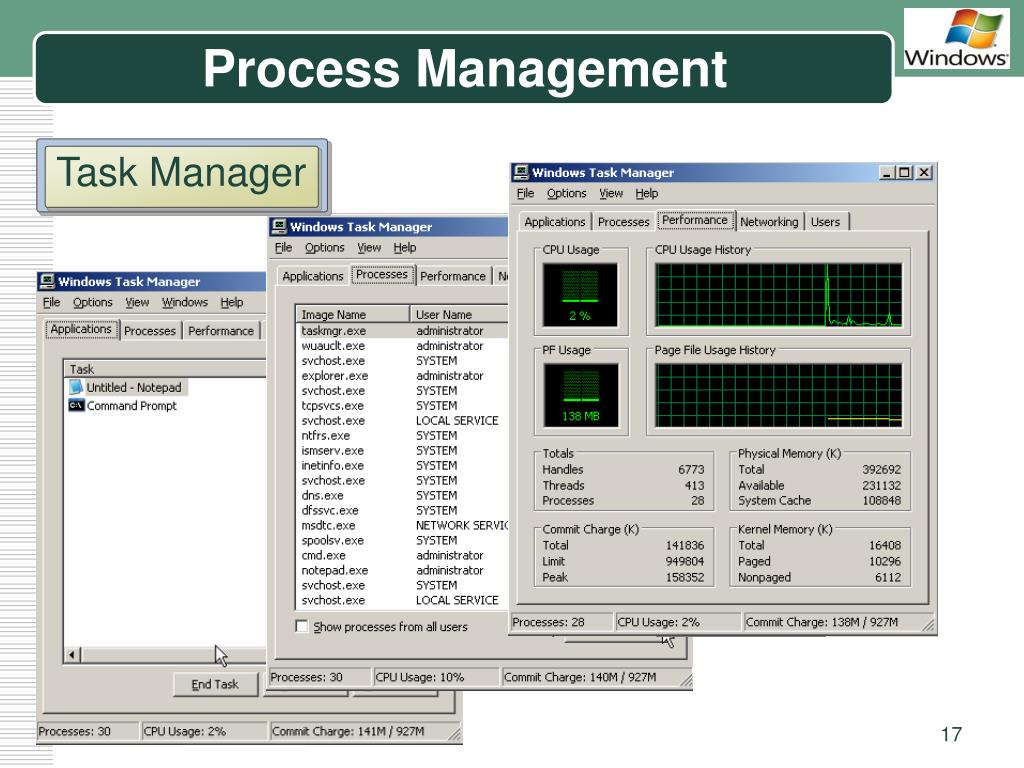
Task: Click the middle Task Manager window's title icon
Action: (x=279, y=227)
